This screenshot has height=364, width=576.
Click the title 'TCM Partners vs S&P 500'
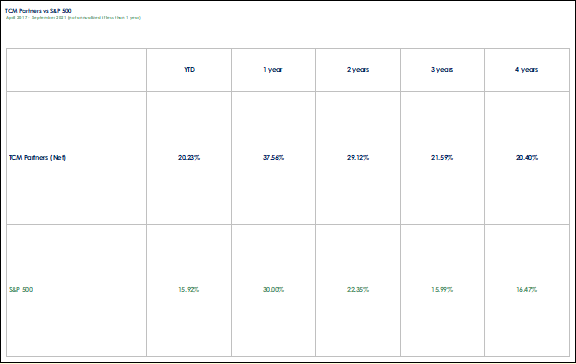click(x=38, y=11)
